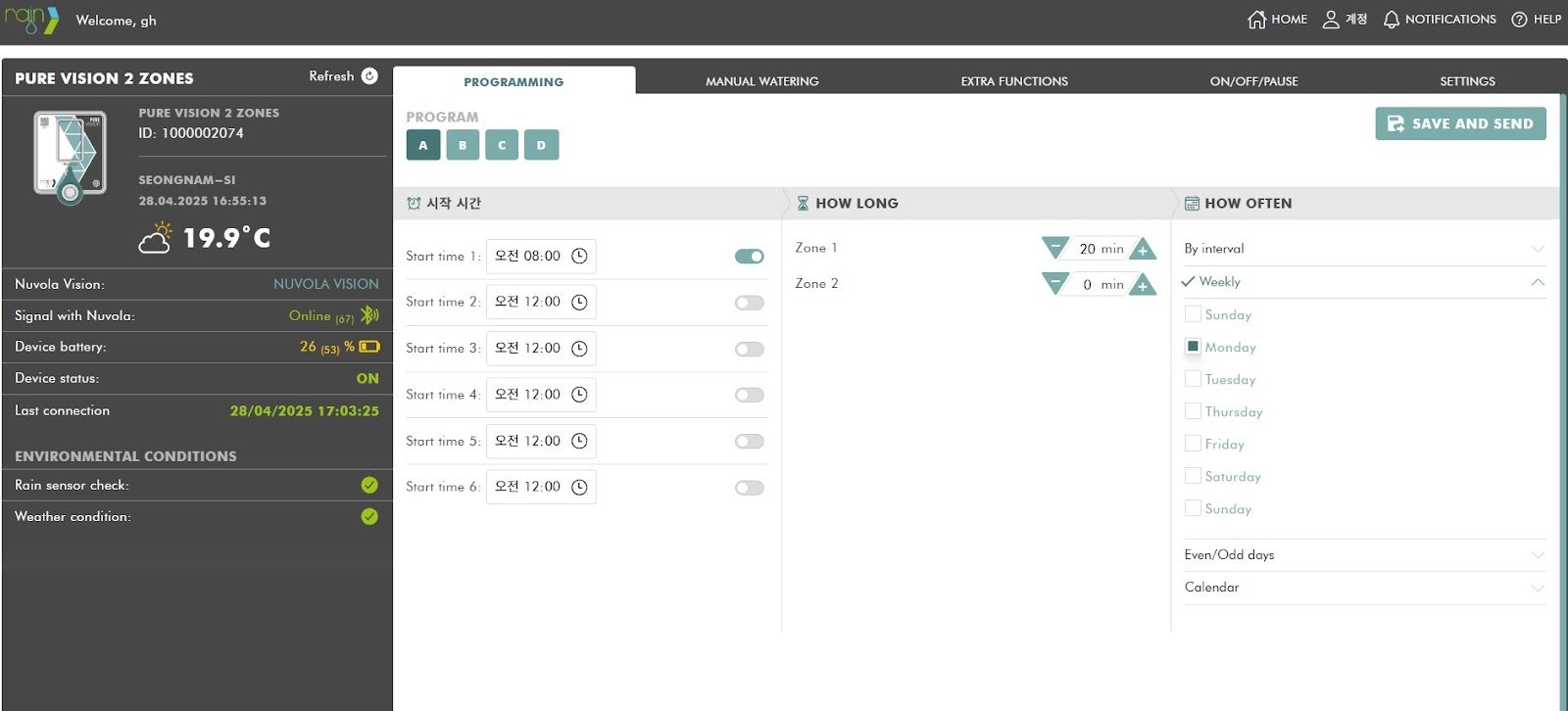Click the Save and Send button
Viewport: 1568px width, 711px height.
1460,123
